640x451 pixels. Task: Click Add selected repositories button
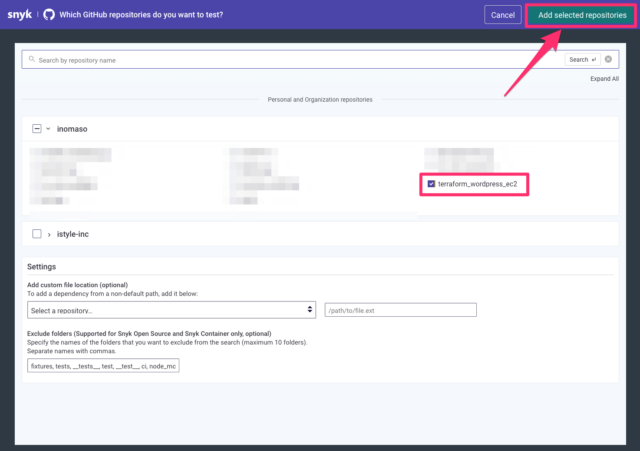582,15
